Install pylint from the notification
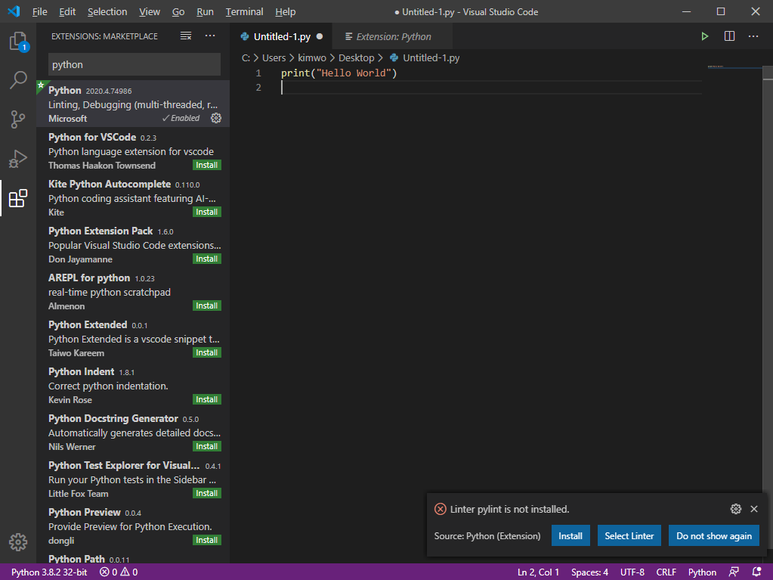 (x=570, y=536)
